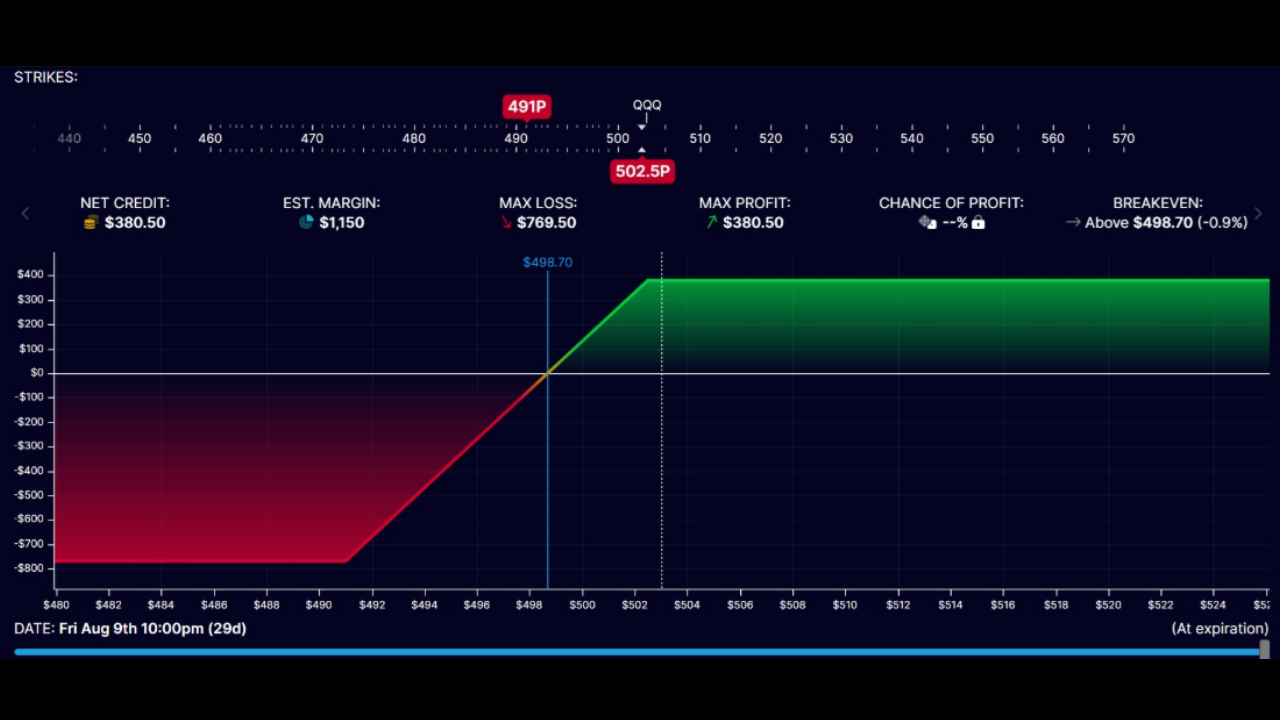Click the arrow icon before Above $498.70
Viewport: 1280px width, 720px height.
click(1073, 222)
